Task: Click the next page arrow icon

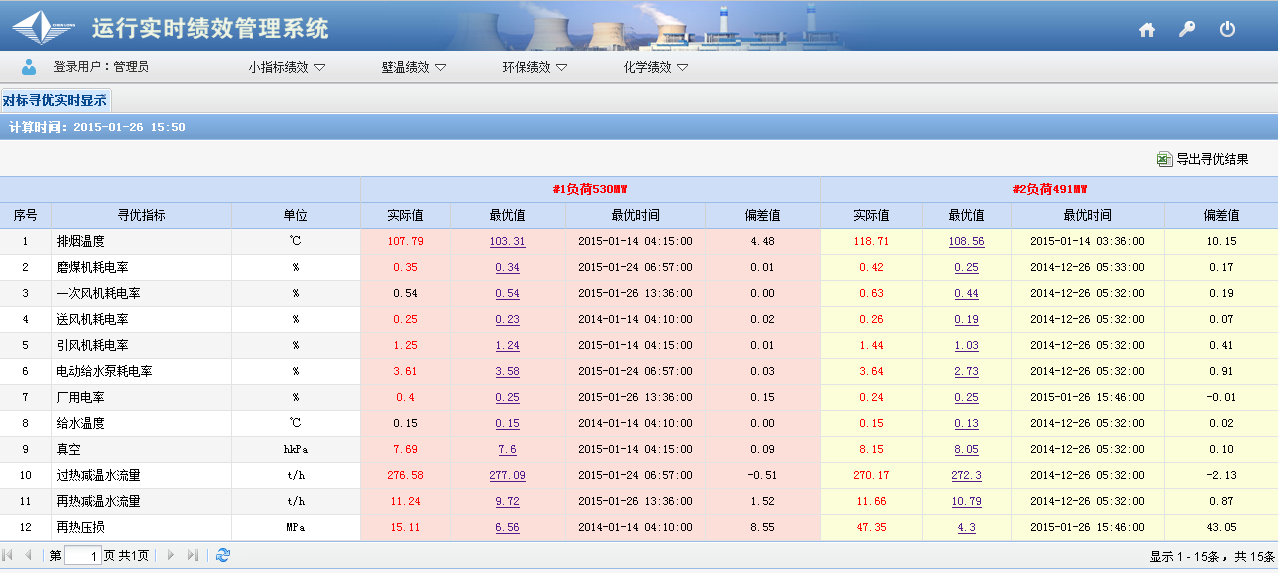Action: click(x=171, y=555)
